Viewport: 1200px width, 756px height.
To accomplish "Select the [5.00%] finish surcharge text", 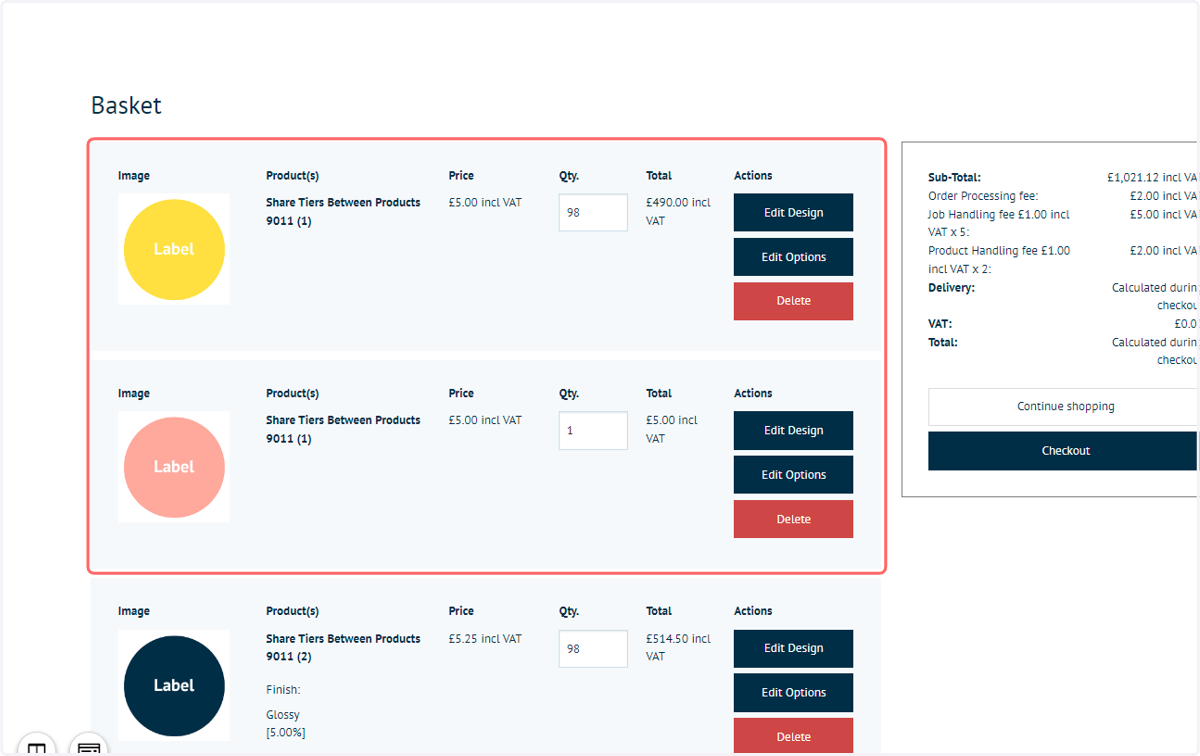I will pyautogui.click(x=286, y=733).
